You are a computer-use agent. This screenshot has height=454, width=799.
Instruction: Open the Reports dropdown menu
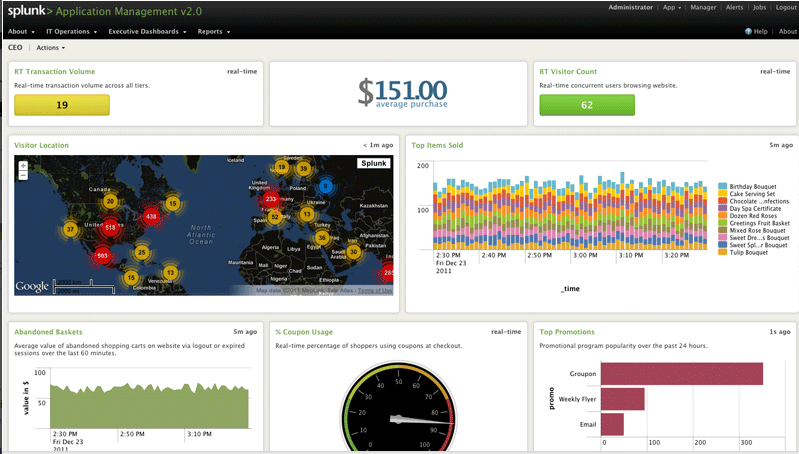pyautogui.click(x=214, y=32)
